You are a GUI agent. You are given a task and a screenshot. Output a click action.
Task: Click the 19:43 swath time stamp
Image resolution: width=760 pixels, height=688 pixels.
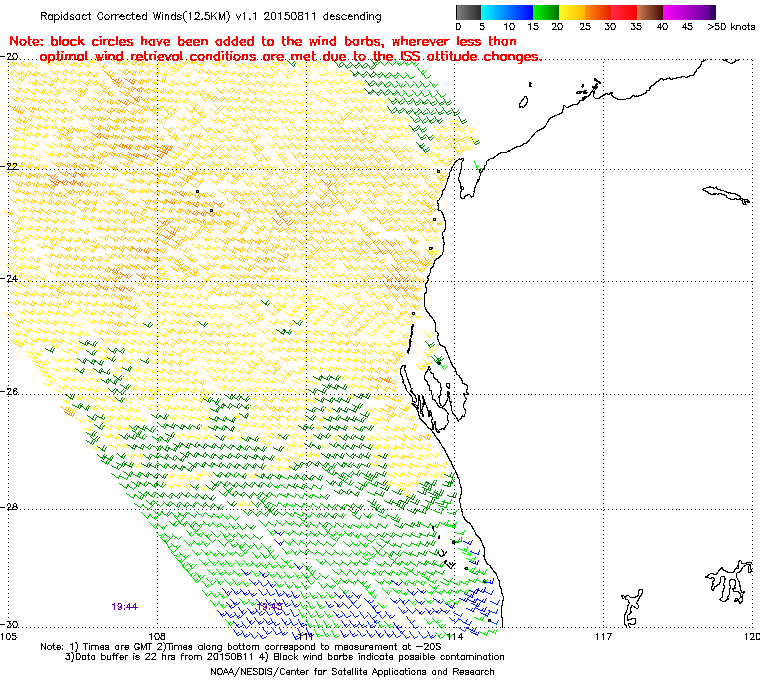pos(269,607)
